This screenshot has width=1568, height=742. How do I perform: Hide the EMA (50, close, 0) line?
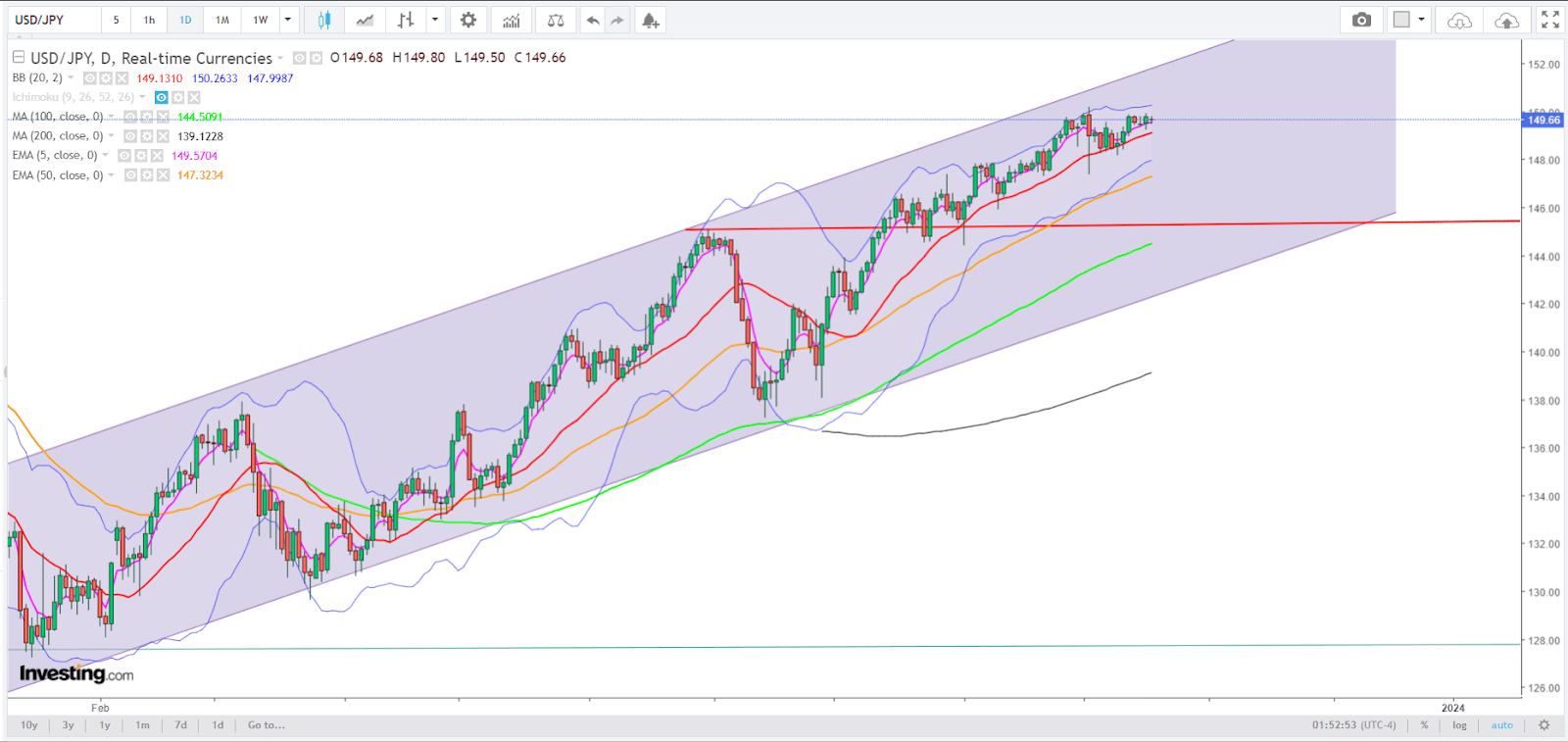(130, 175)
